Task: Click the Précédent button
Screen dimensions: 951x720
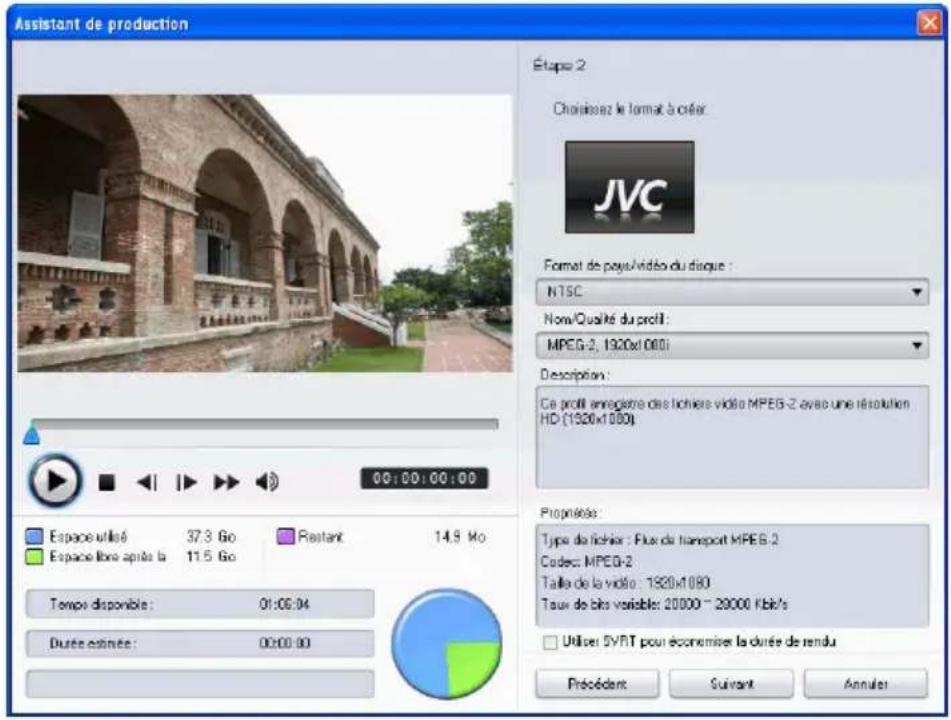Action: pyautogui.click(x=597, y=684)
